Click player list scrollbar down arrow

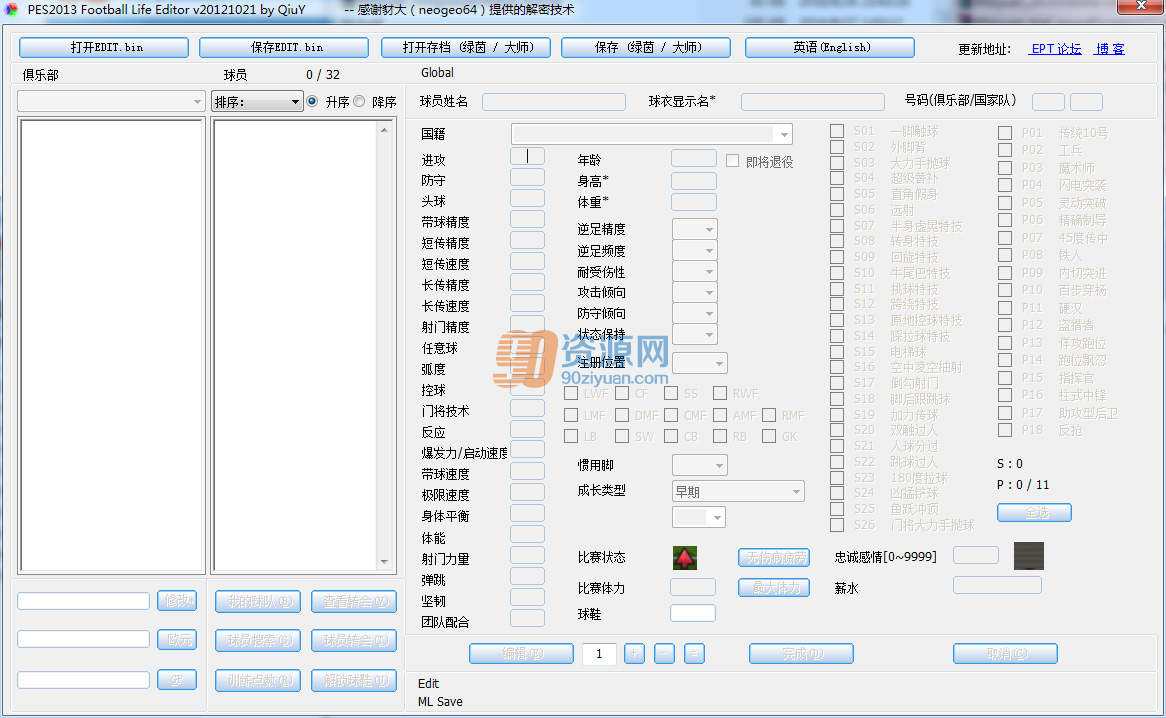(x=384, y=562)
